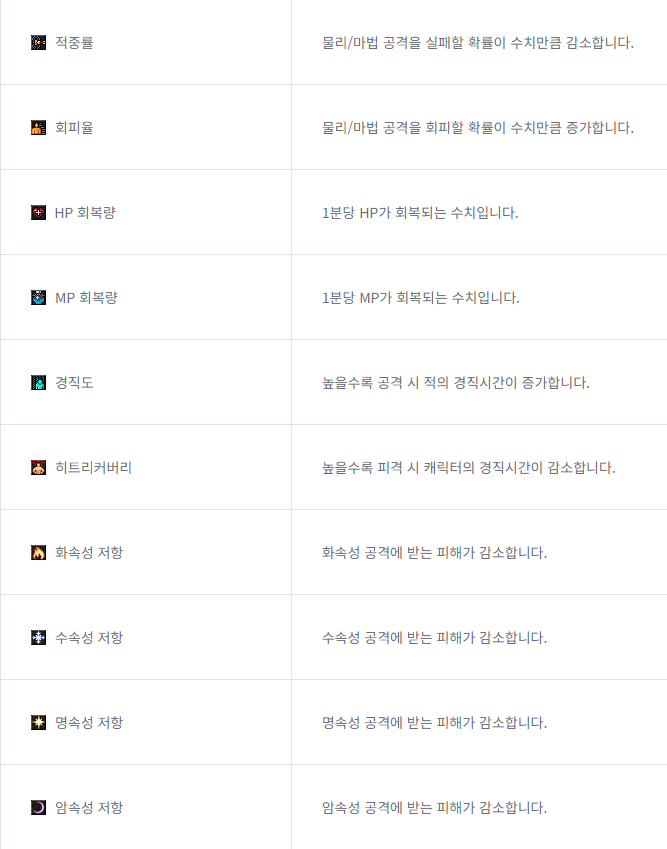The width and height of the screenshot is (667, 849).
Task: Click the 경직도 stiffness icon
Action: [38, 382]
